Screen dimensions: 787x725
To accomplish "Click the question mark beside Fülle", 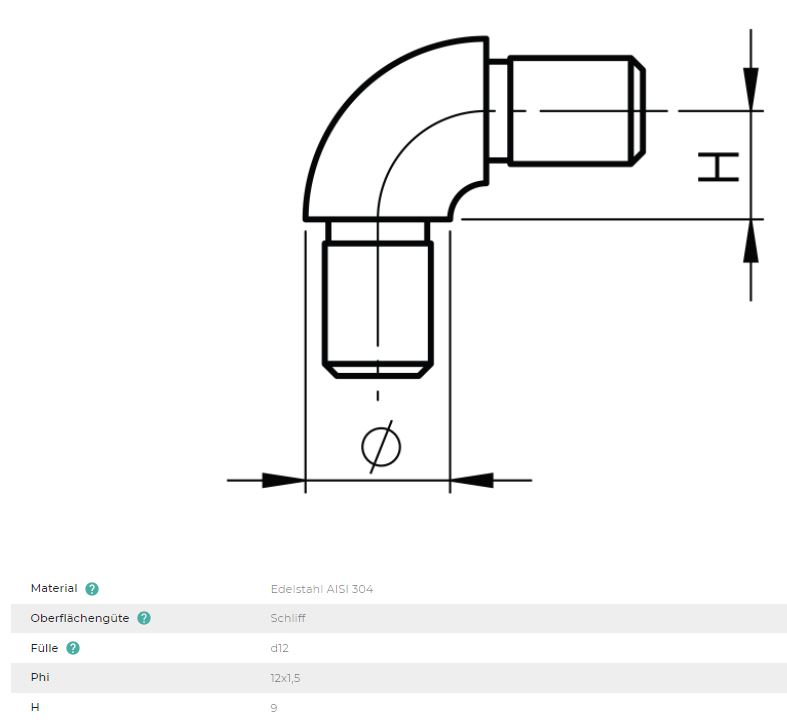I will pyautogui.click(x=73, y=648).
